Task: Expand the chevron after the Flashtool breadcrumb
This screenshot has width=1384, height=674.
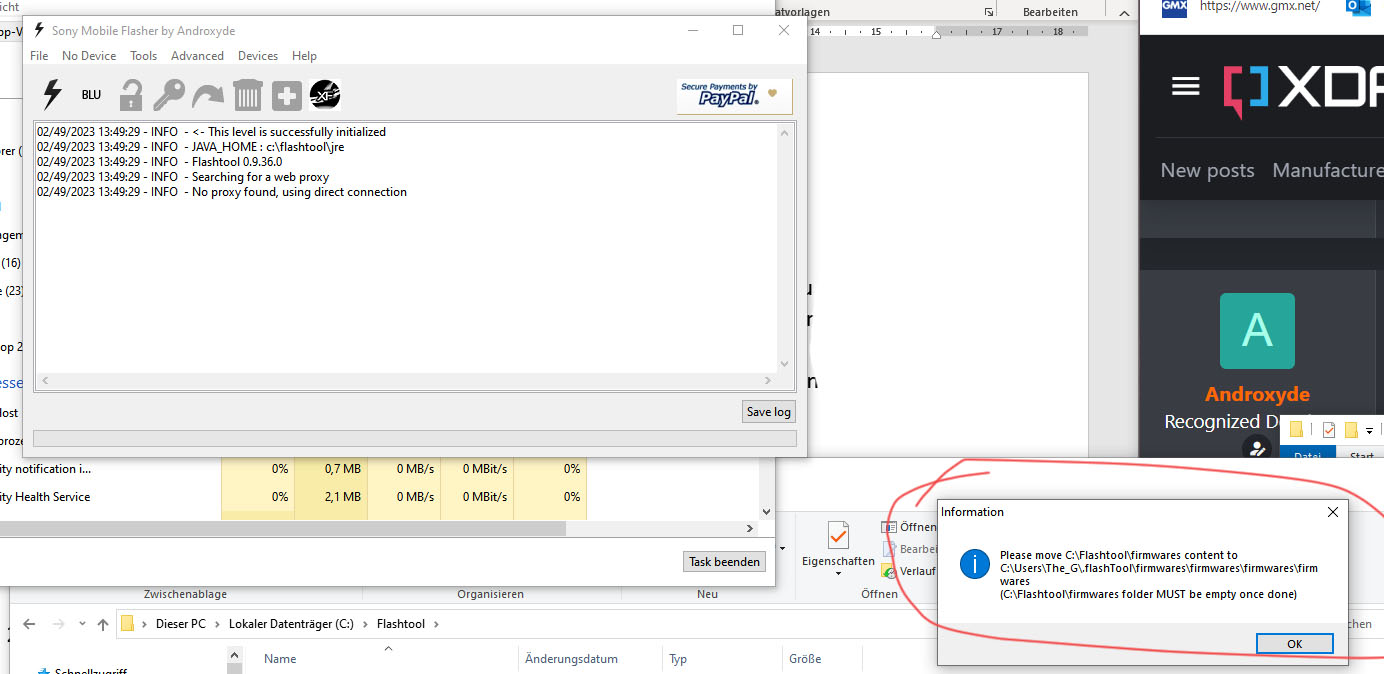Action: [436, 624]
